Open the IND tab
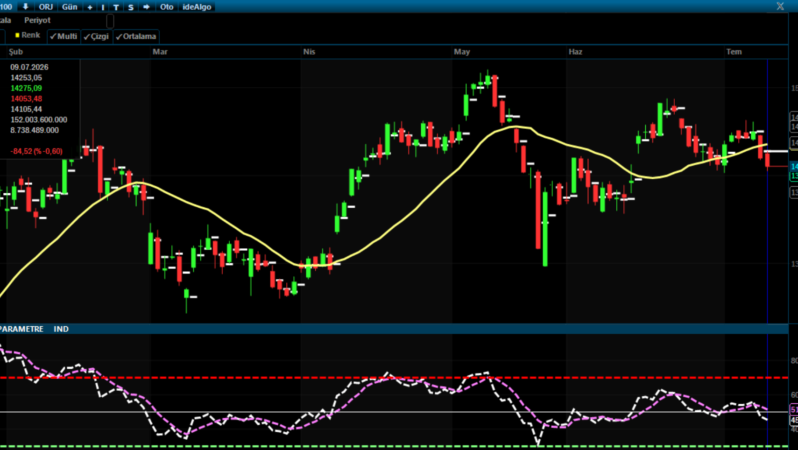 tap(61, 329)
